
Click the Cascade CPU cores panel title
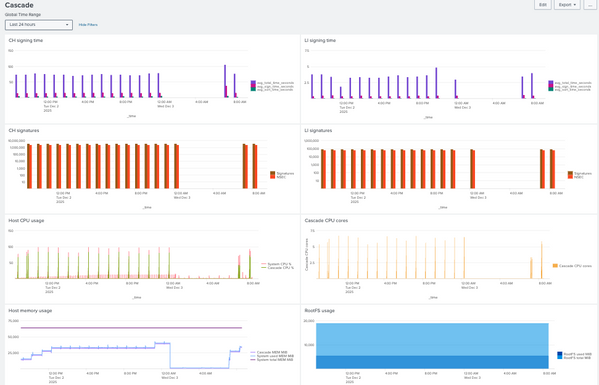tap(326, 220)
